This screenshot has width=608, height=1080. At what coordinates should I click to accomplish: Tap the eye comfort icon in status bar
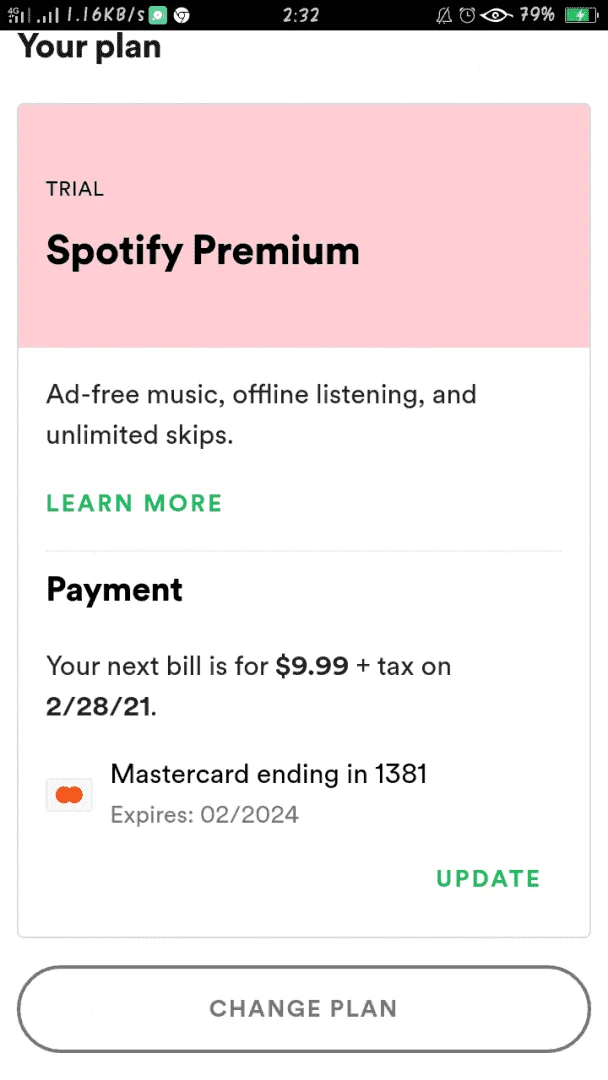click(497, 14)
